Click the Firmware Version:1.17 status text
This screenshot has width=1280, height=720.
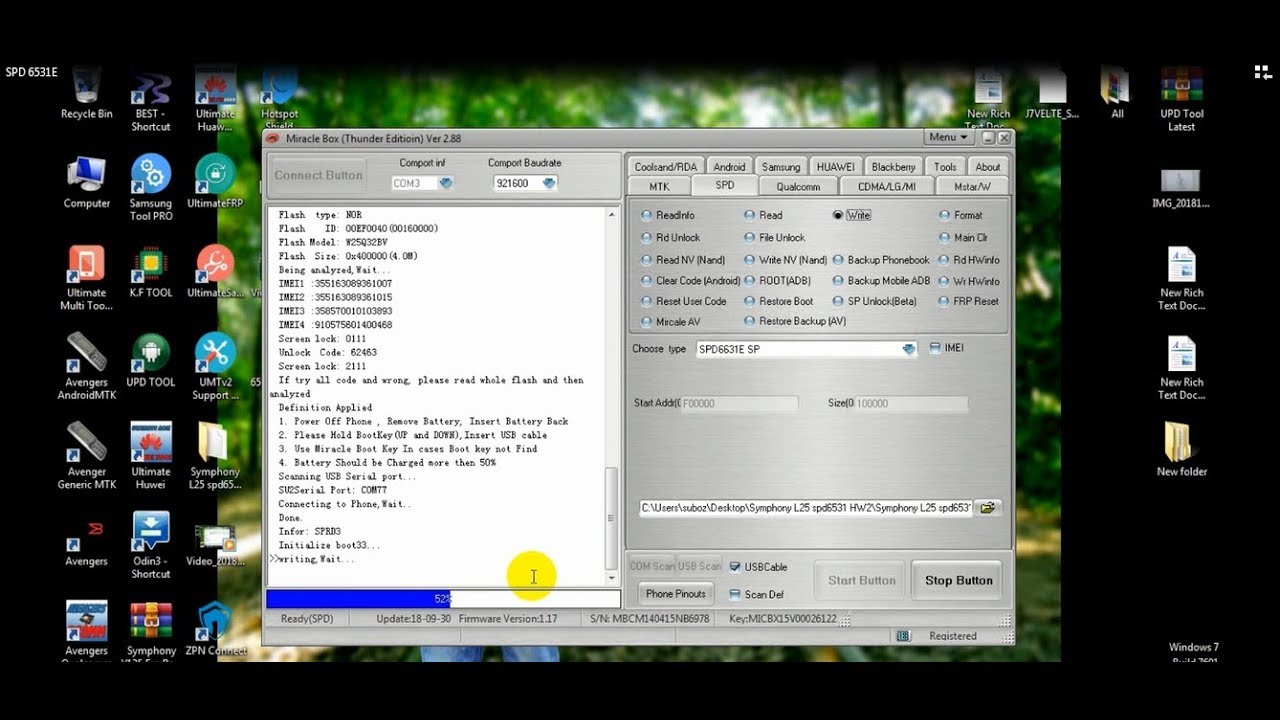pos(508,619)
